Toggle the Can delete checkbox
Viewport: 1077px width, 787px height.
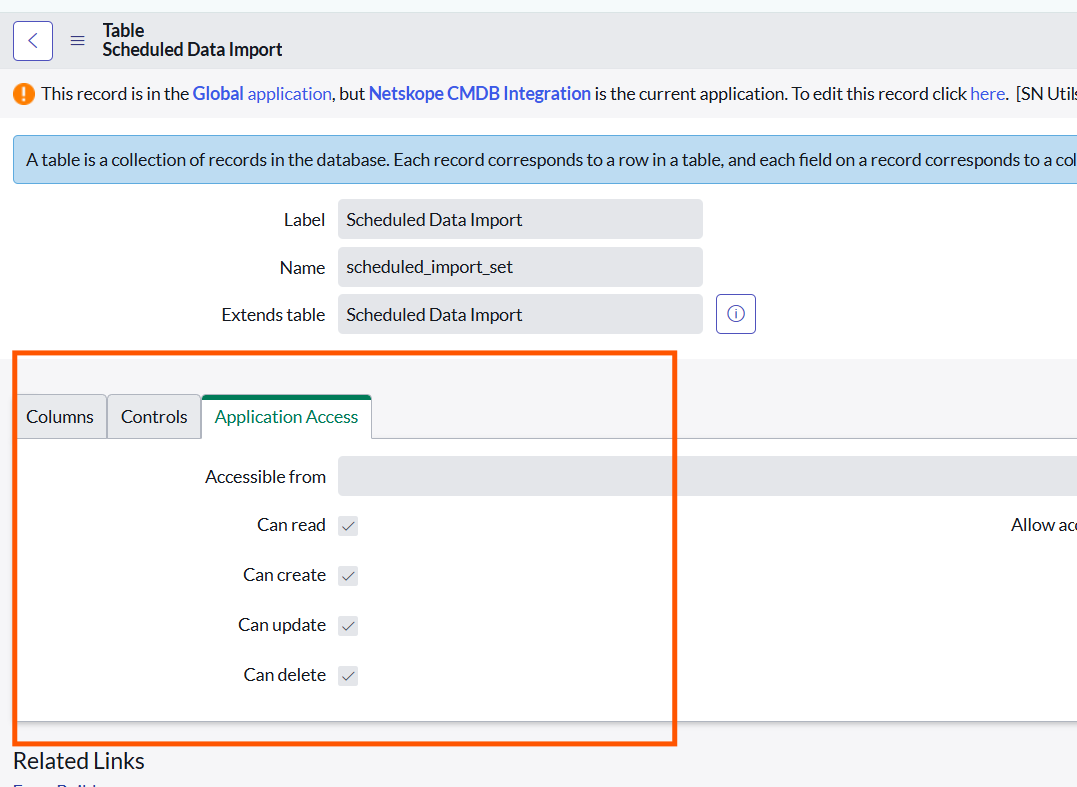(x=348, y=676)
